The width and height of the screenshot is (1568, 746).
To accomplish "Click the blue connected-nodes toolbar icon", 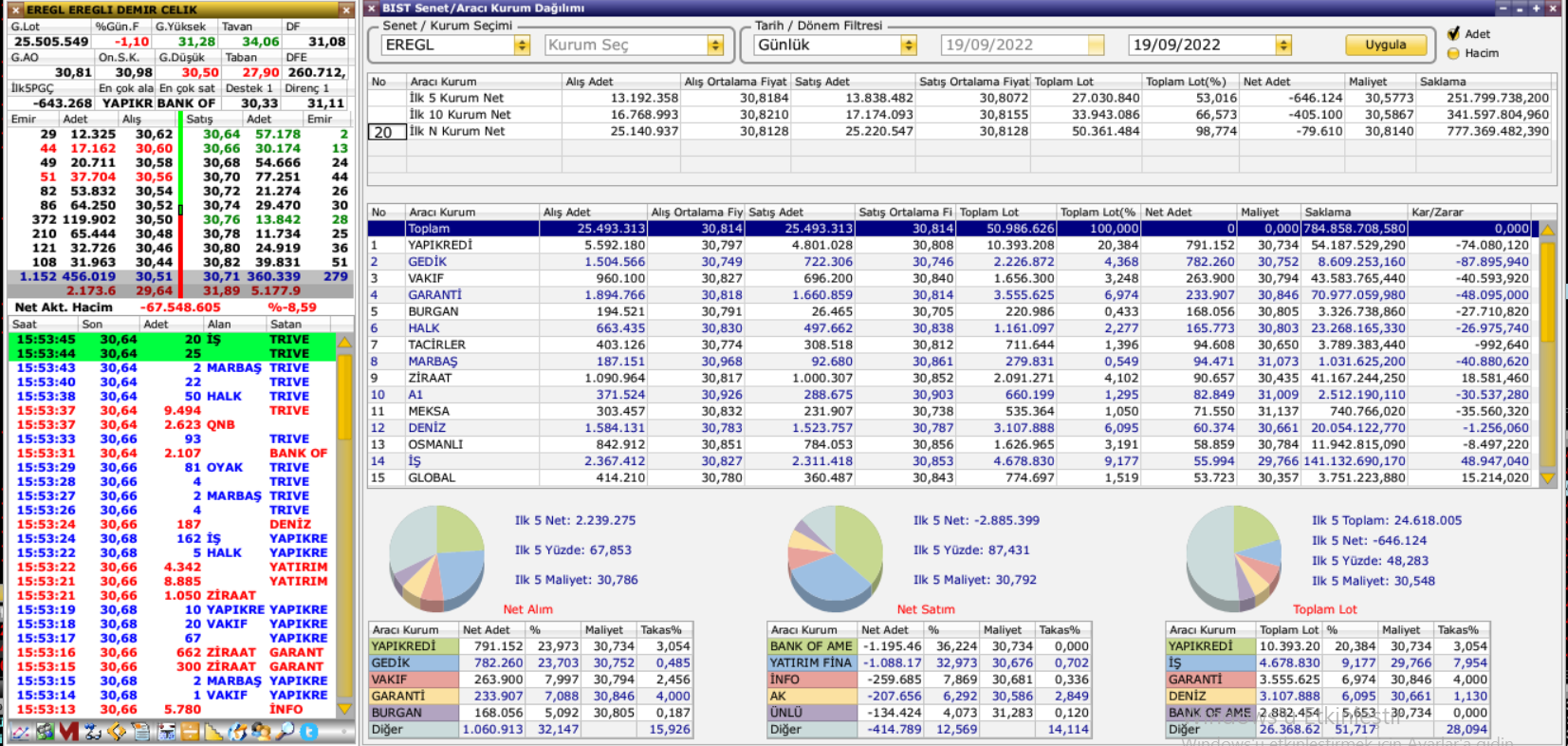I will click(93, 732).
